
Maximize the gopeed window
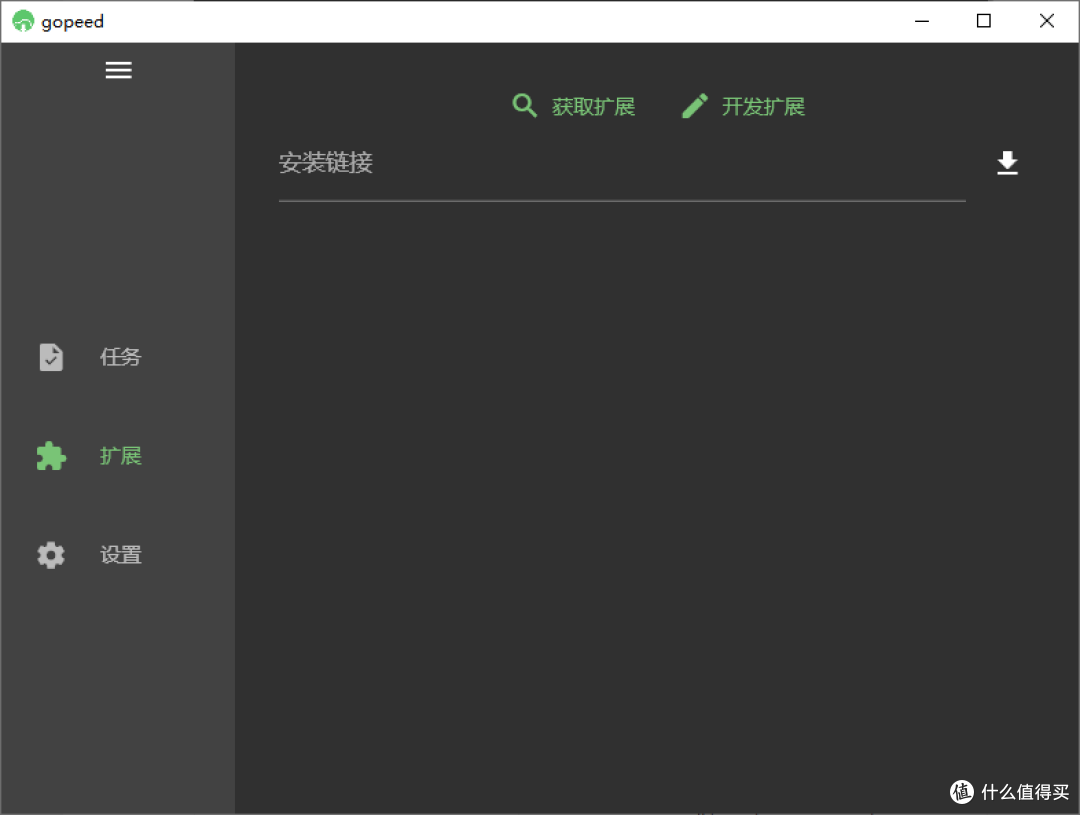(x=984, y=21)
